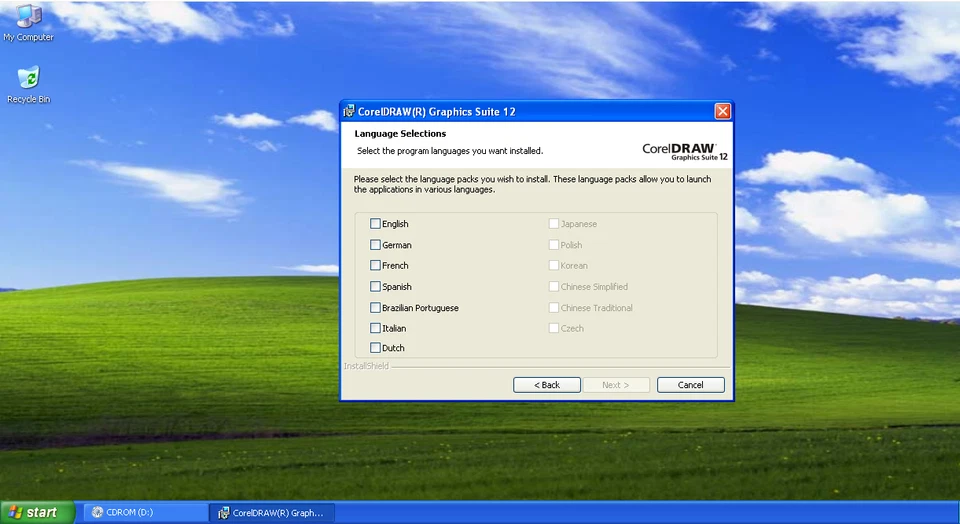Click the disabled Polish checkbox
Screen dimensions: 960x524
pyautogui.click(x=553, y=245)
